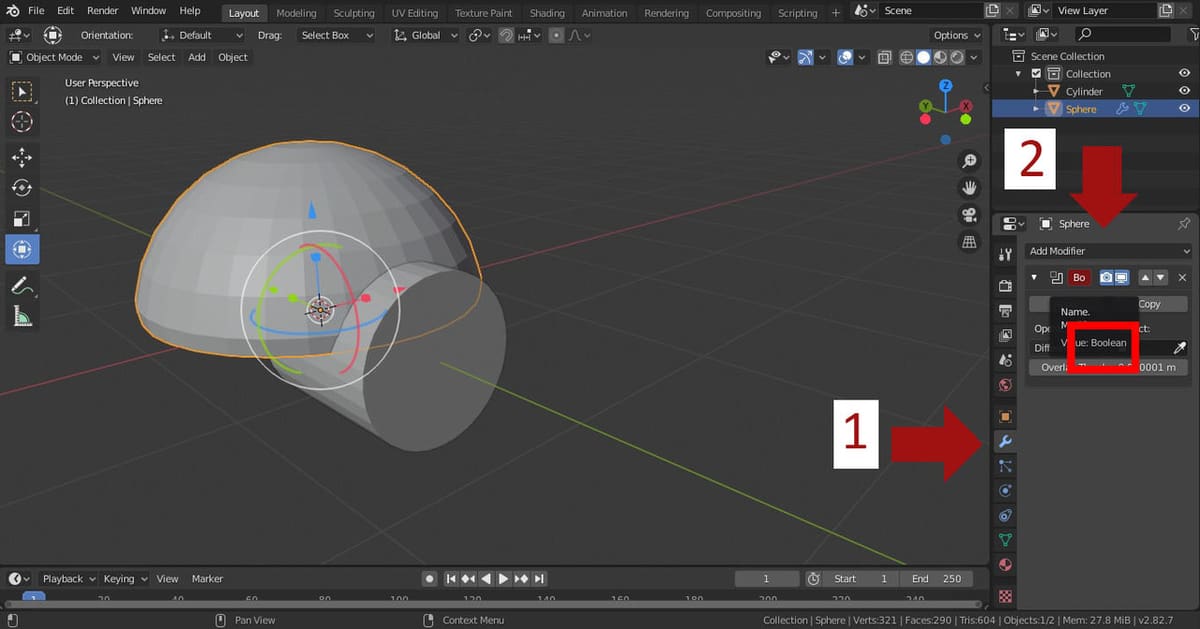Open the Material properties tab
The width and height of the screenshot is (1200, 629).
[1006, 565]
